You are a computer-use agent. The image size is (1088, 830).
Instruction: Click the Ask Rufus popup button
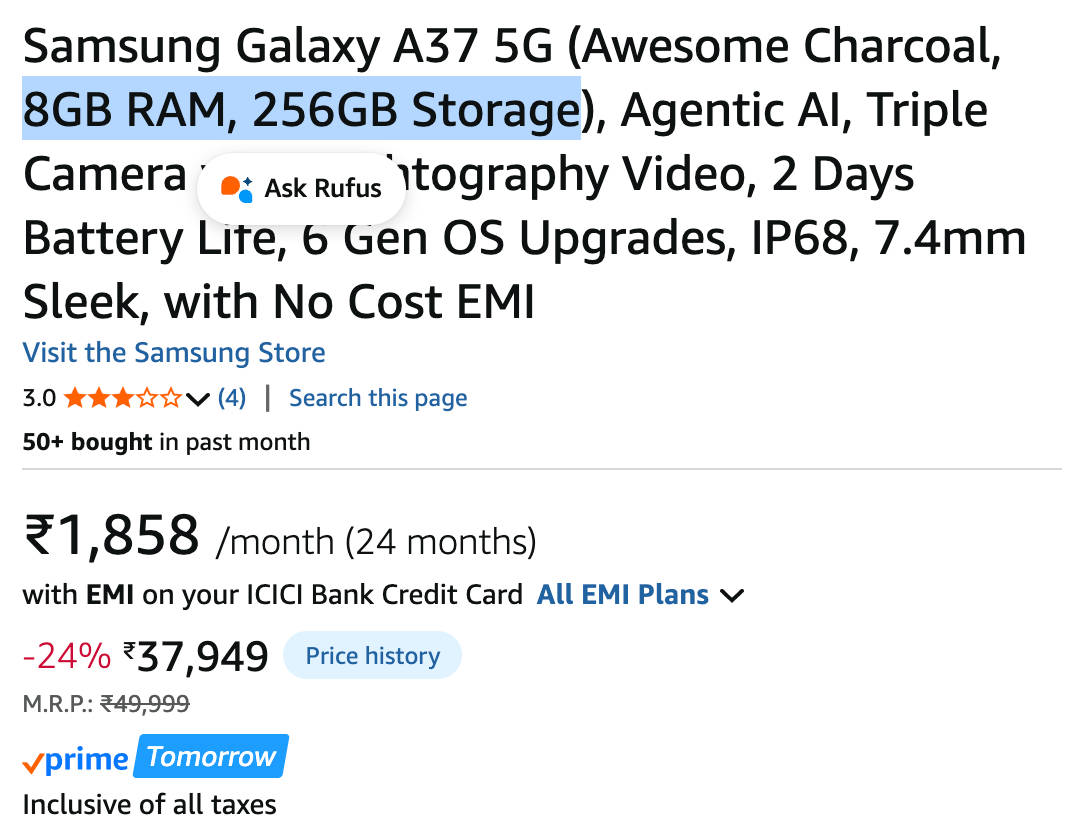[301, 188]
